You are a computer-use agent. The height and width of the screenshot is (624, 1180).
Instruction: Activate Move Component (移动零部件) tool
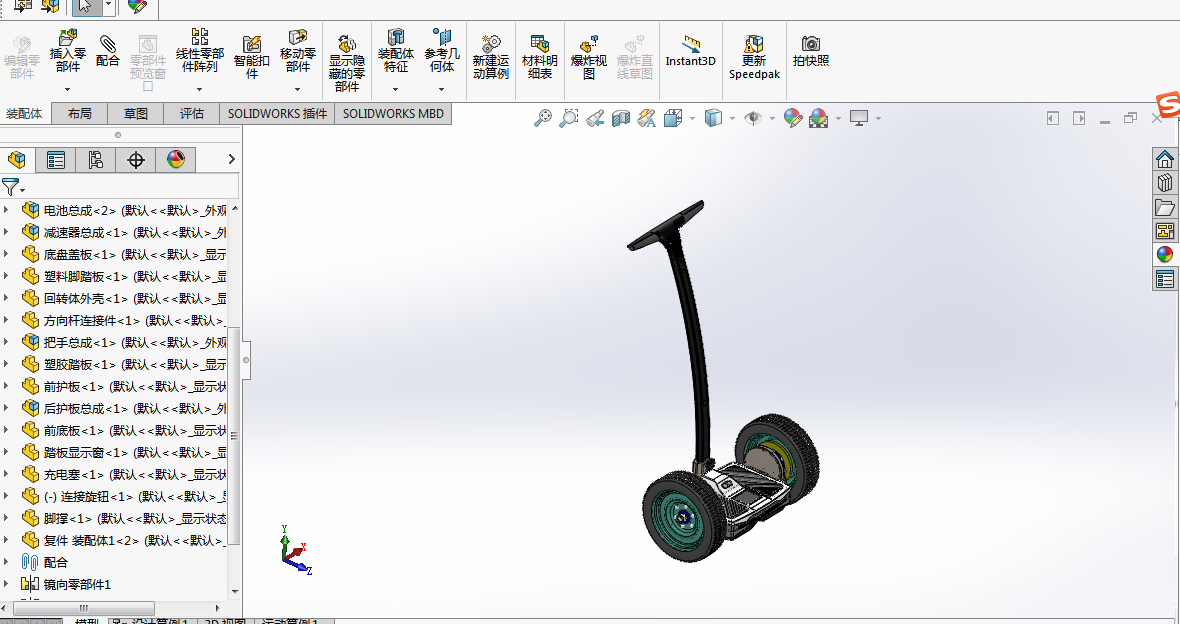(x=298, y=51)
